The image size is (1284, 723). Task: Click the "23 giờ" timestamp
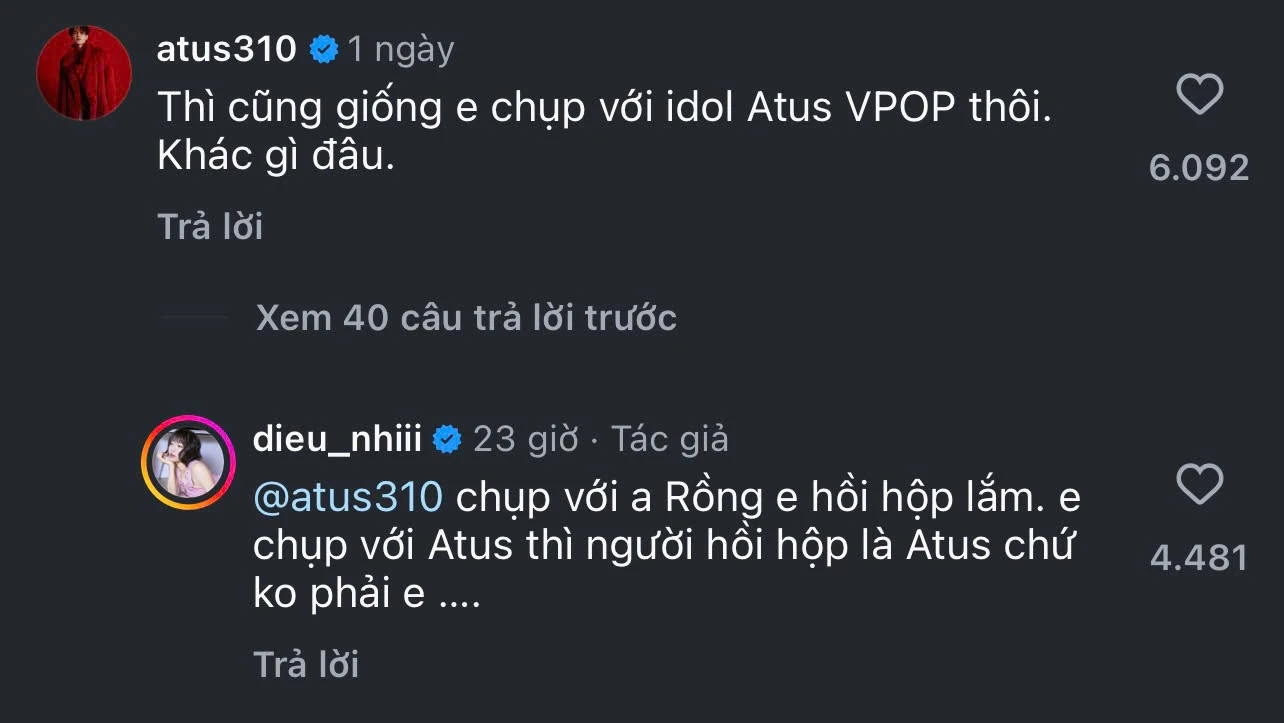coord(525,439)
